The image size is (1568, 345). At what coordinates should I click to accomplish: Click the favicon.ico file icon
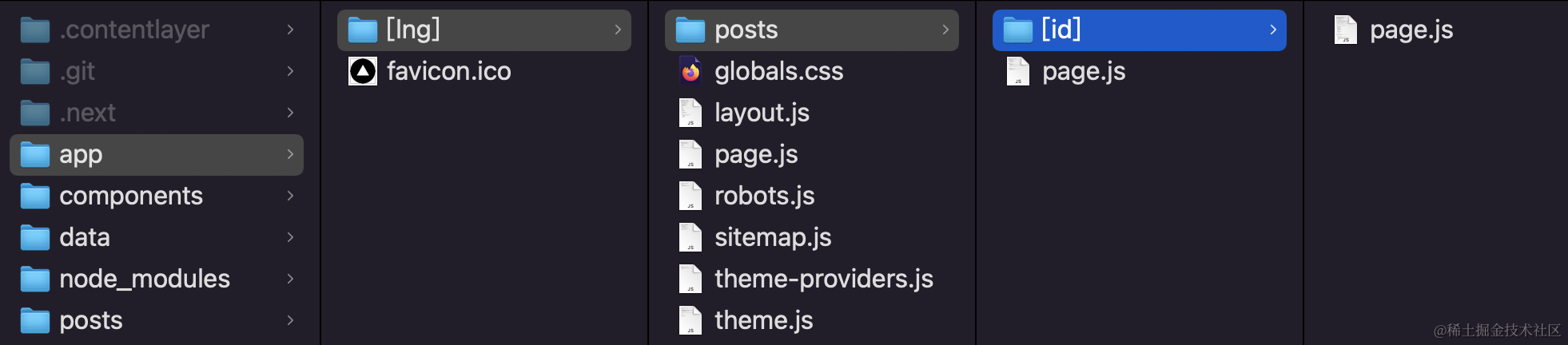[363, 71]
